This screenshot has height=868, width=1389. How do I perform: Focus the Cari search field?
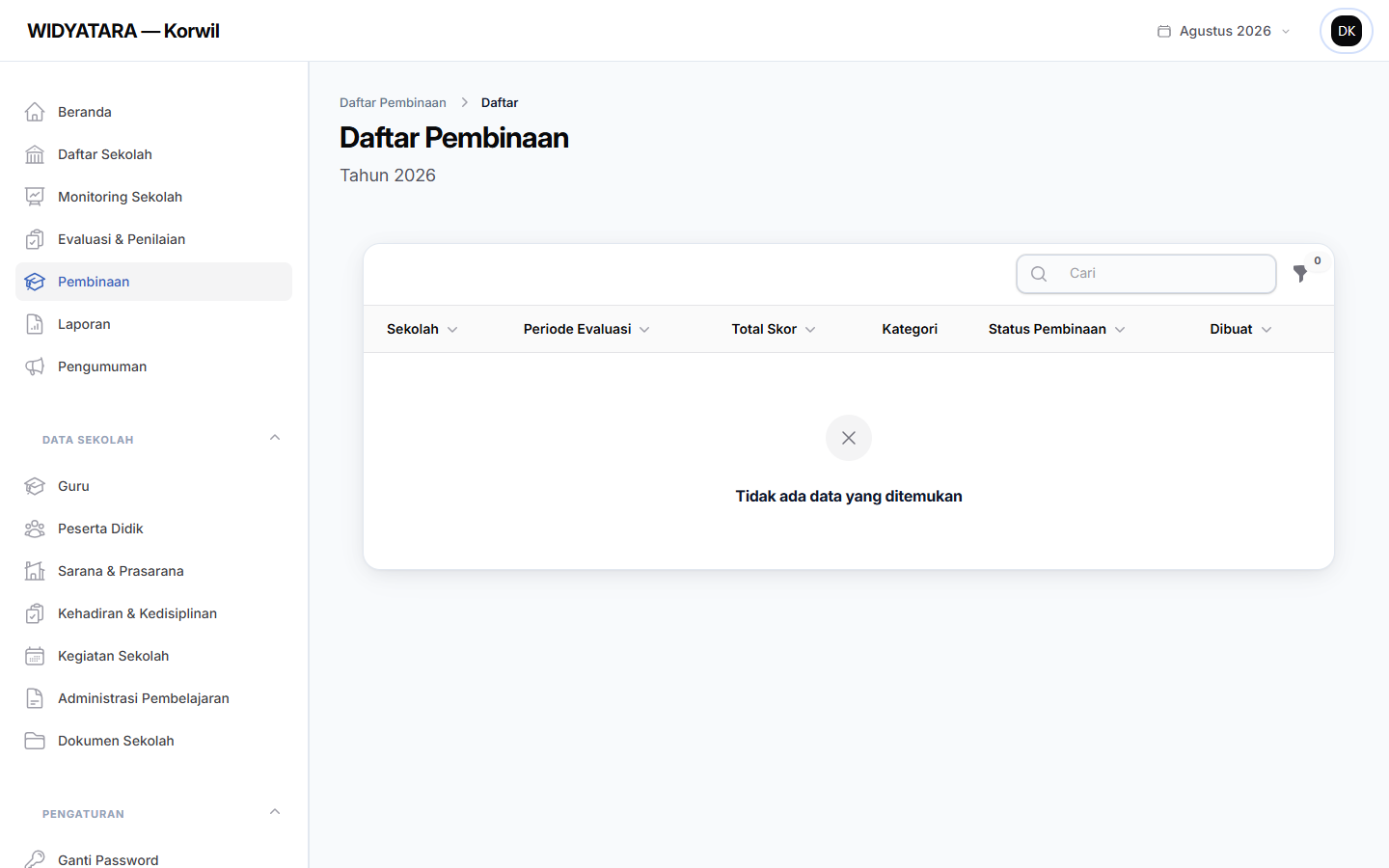[x=1147, y=274]
